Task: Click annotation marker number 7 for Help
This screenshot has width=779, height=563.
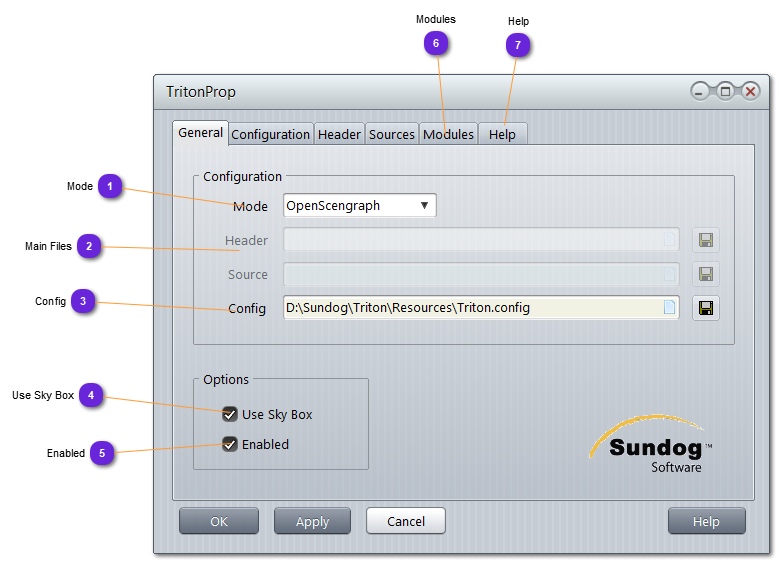Action: pos(517,44)
